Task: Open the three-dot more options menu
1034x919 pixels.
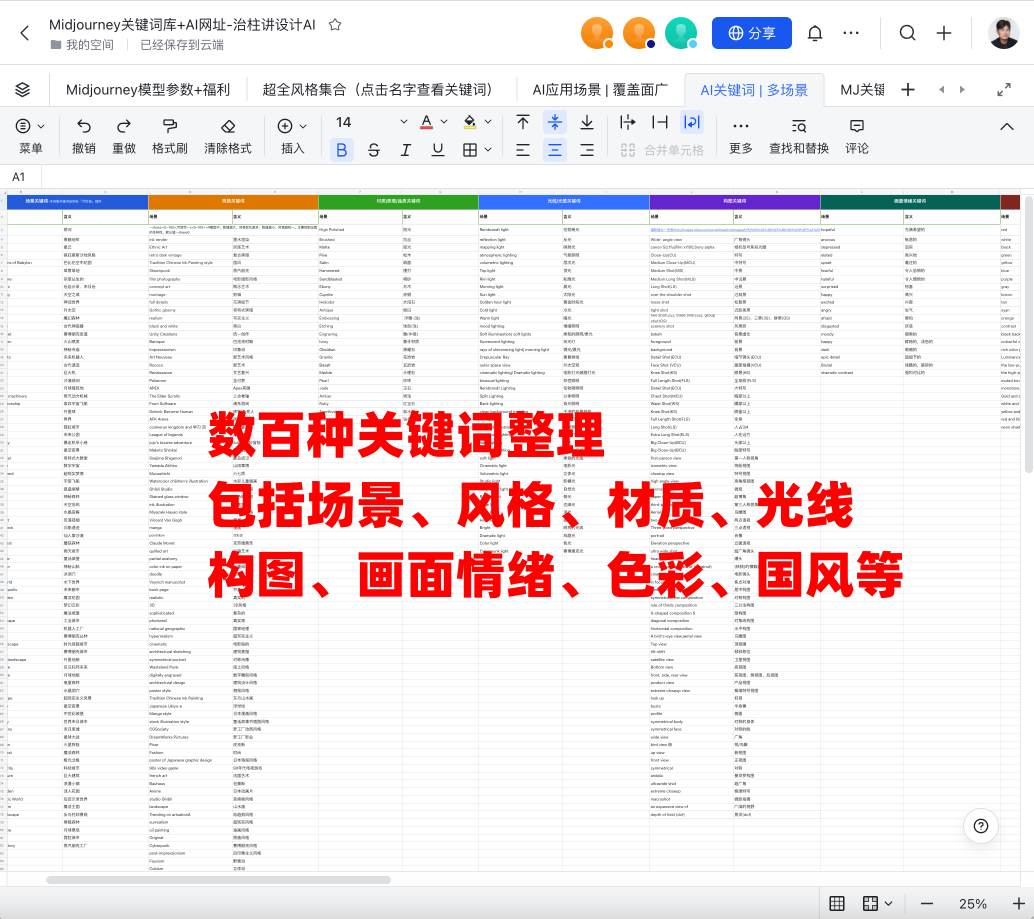Action: tap(851, 33)
